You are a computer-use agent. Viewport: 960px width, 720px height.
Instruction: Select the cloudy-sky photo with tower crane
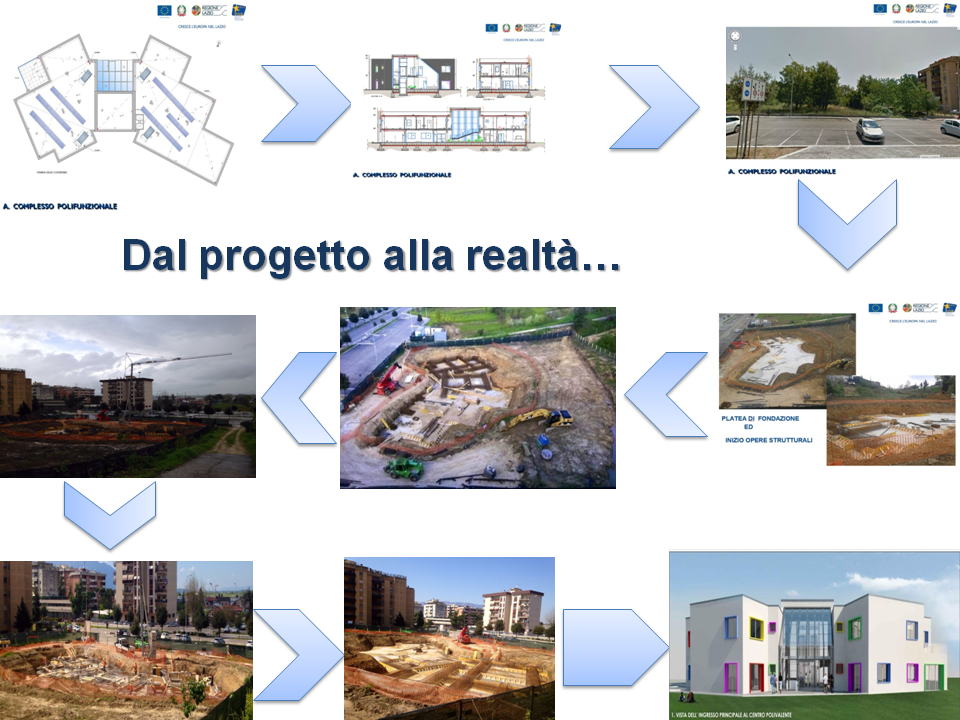127,396
